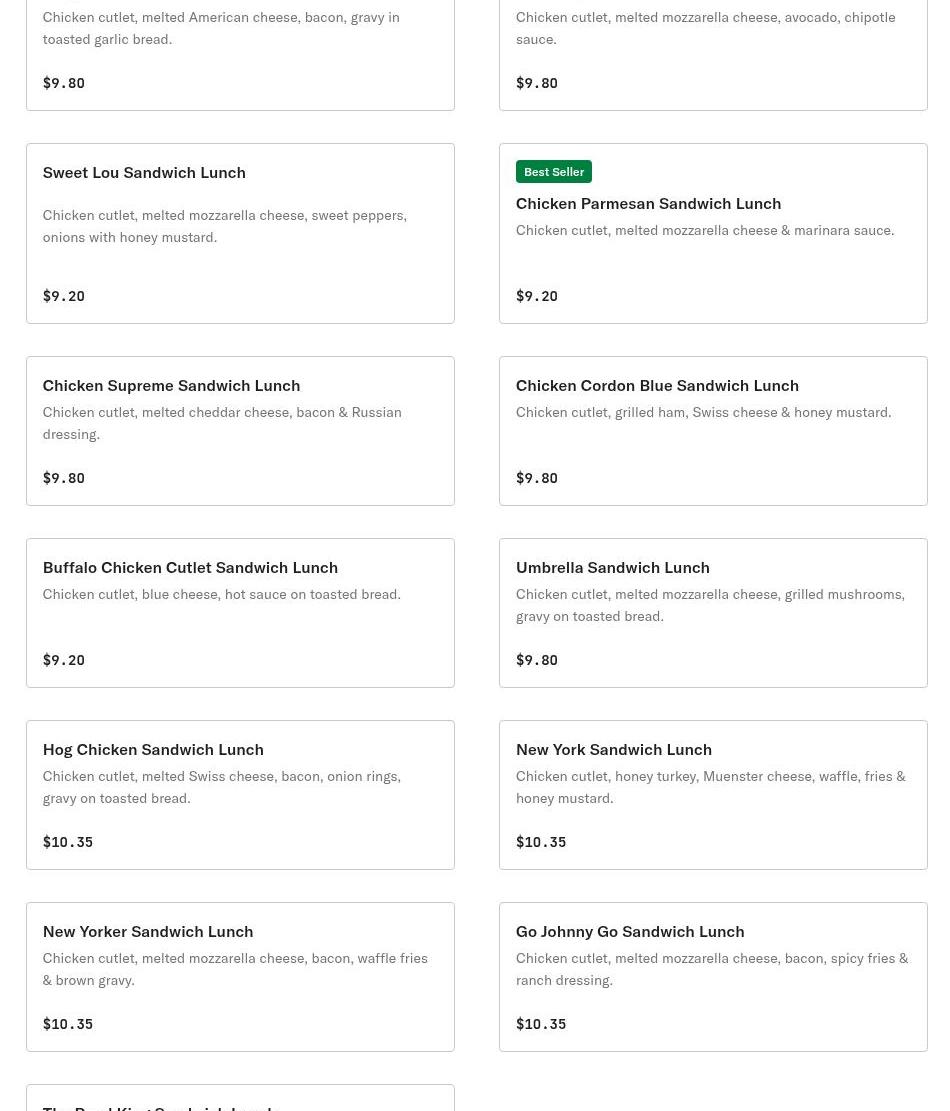Image resolution: width=950 pixels, height=1111 pixels.
Task: Open Chicken Supreme Sandwich Lunch
Action: [x=240, y=431]
